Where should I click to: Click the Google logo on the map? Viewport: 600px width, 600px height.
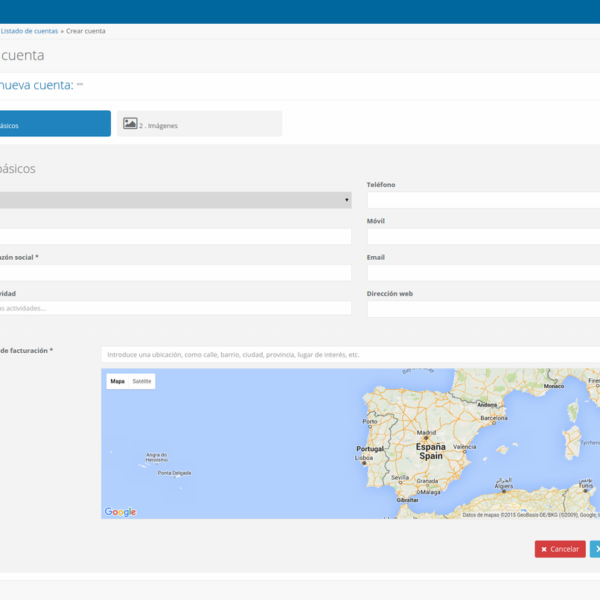(120, 512)
